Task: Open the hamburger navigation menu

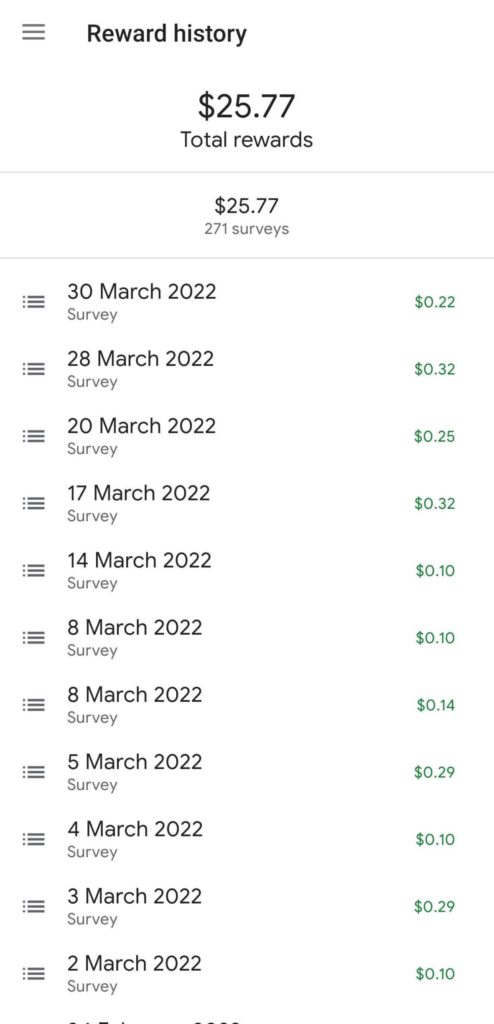Action: point(33,32)
